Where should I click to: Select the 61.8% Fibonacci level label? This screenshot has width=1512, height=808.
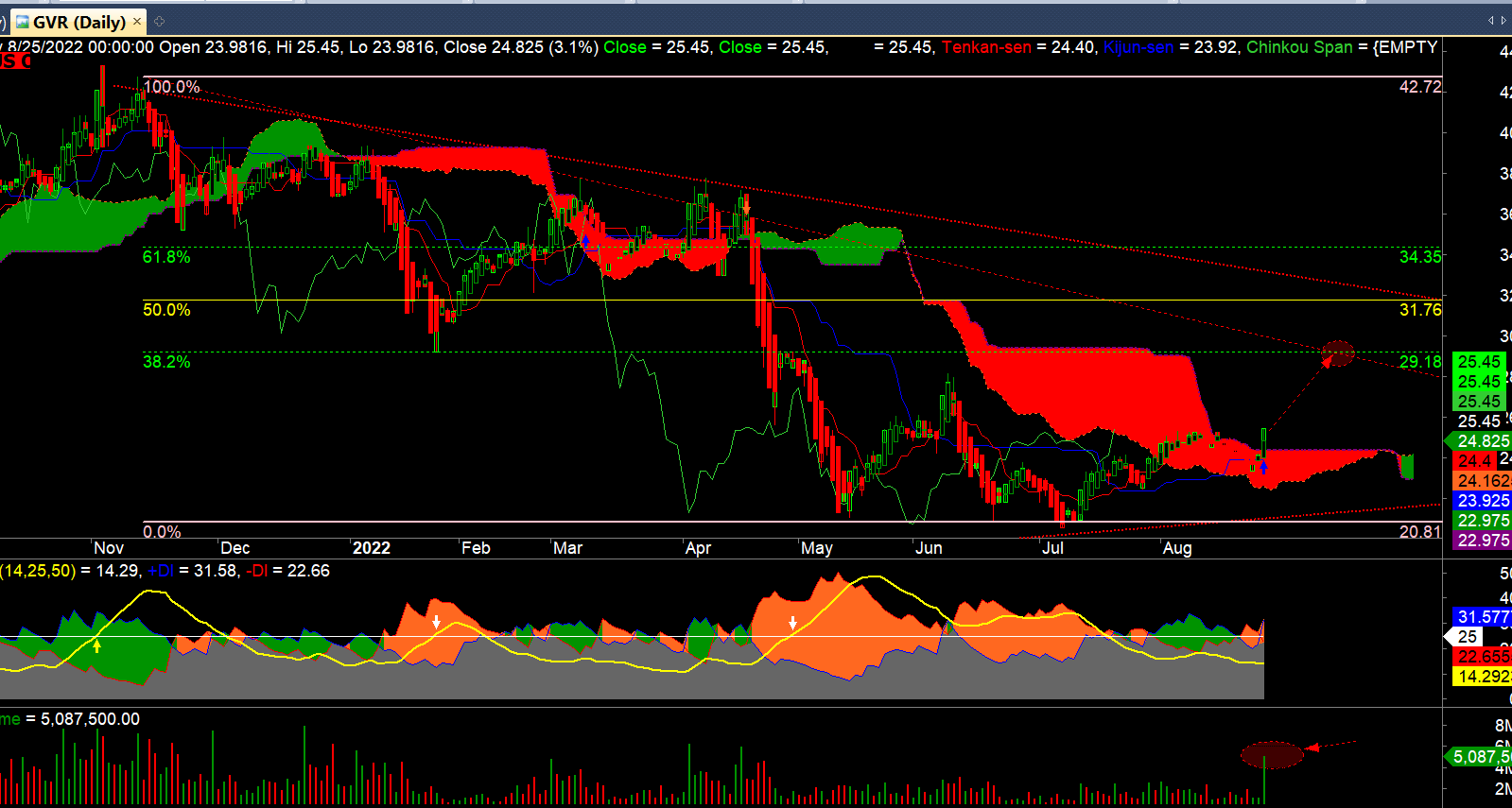point(166,257)
